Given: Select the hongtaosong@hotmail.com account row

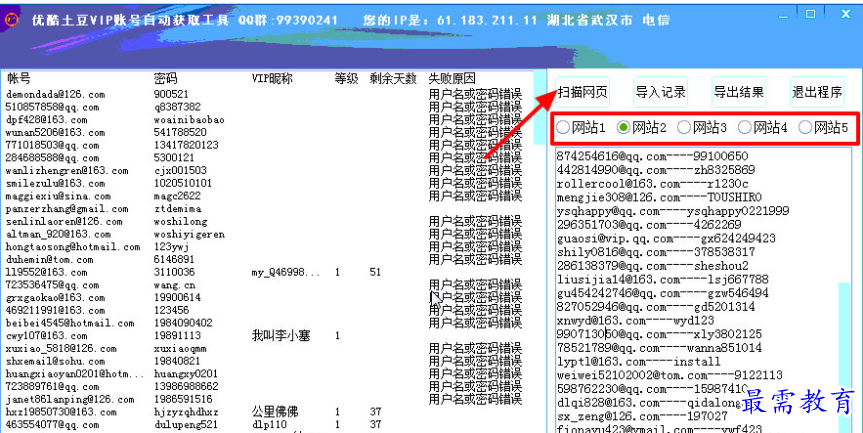Looking at the screenshot, I should click(x=264, y=247).
